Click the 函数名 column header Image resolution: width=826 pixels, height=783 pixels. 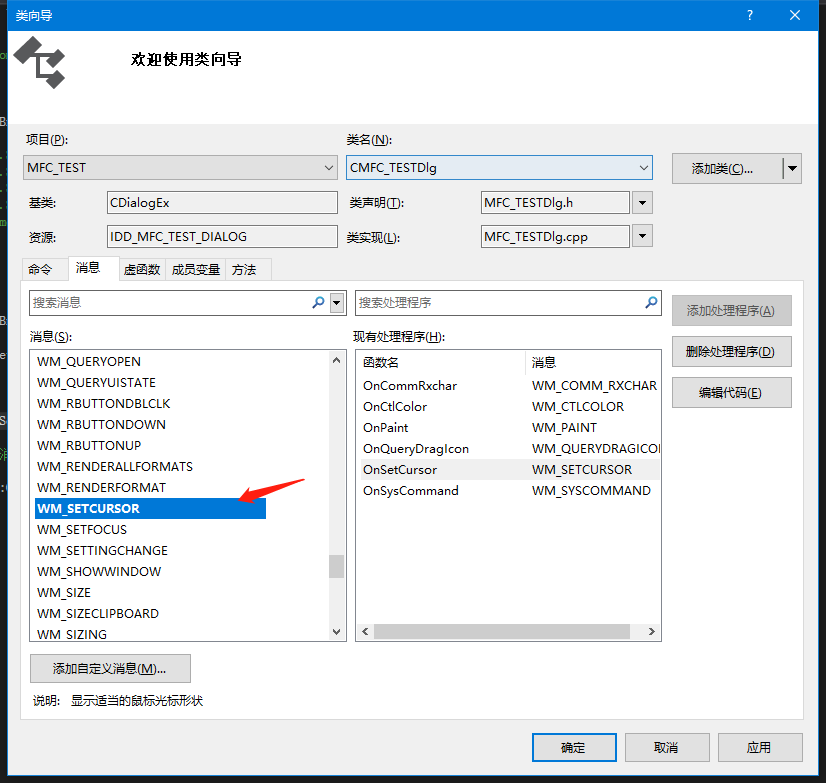coord(441,363)
